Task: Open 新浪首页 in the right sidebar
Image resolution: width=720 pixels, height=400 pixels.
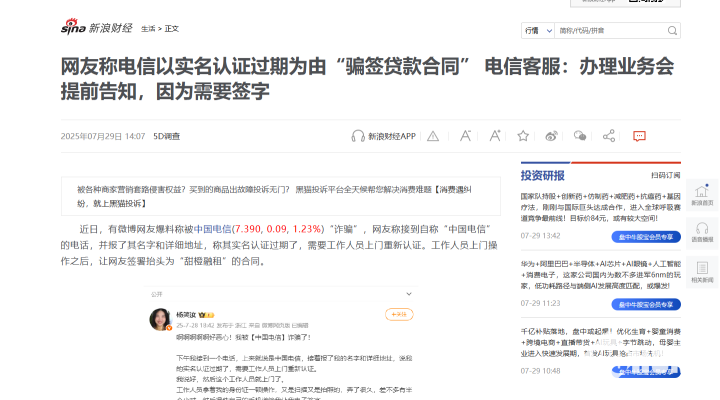Action: click(702, 196)
